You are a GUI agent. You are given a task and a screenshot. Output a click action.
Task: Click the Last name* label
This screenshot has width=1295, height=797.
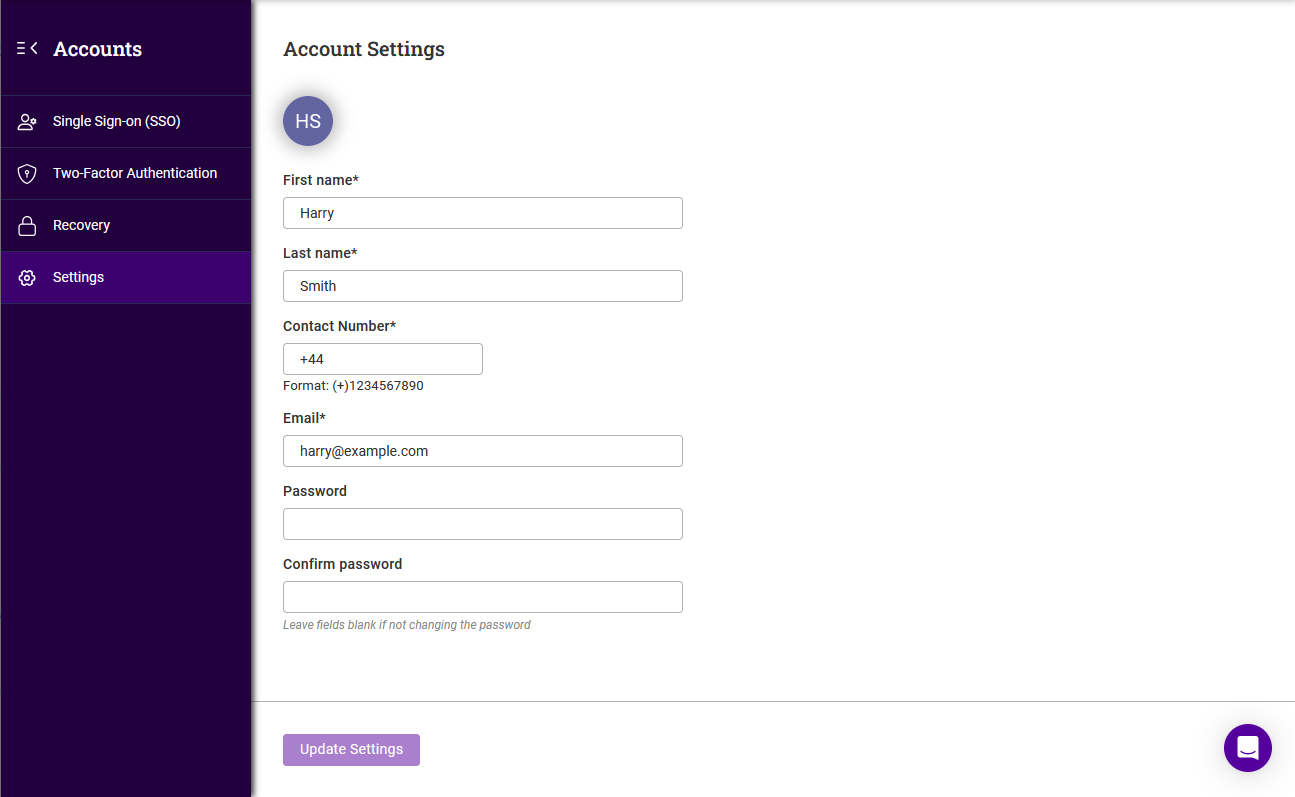(320, 253)
